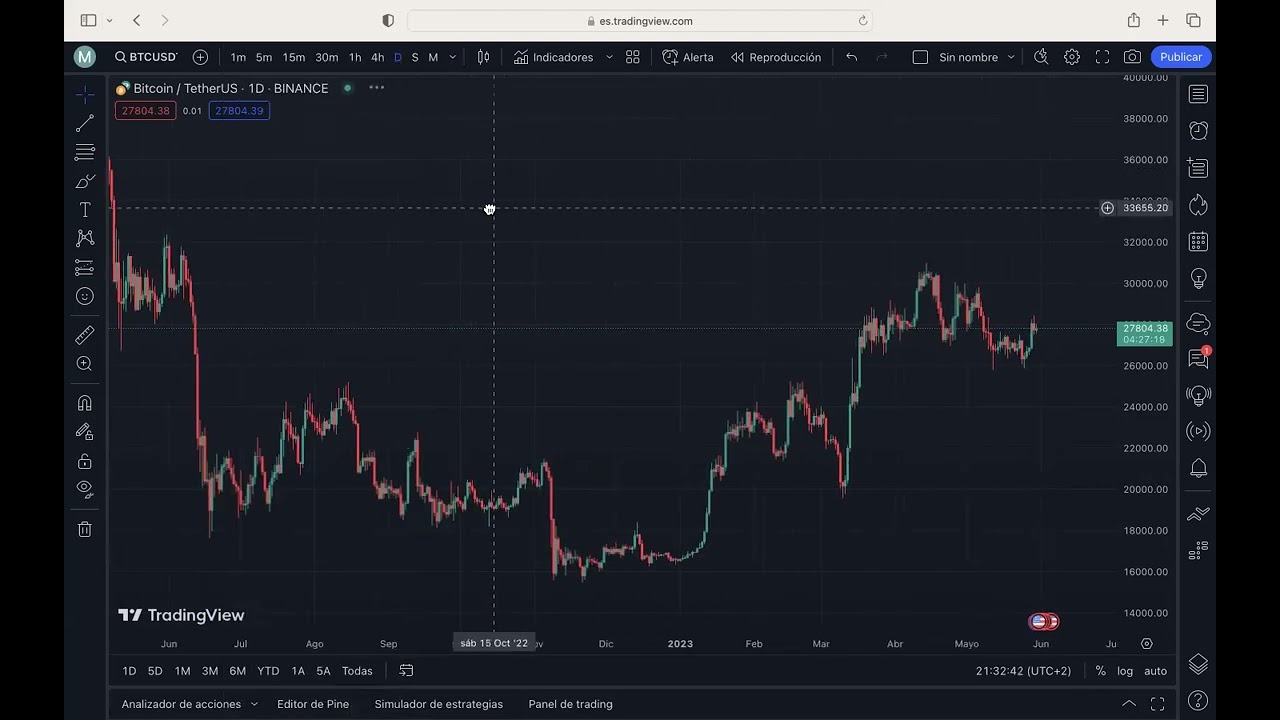Screen dimensions: 1280x720
Task: Change the candlestick chart type
Action: pos(483,57)
